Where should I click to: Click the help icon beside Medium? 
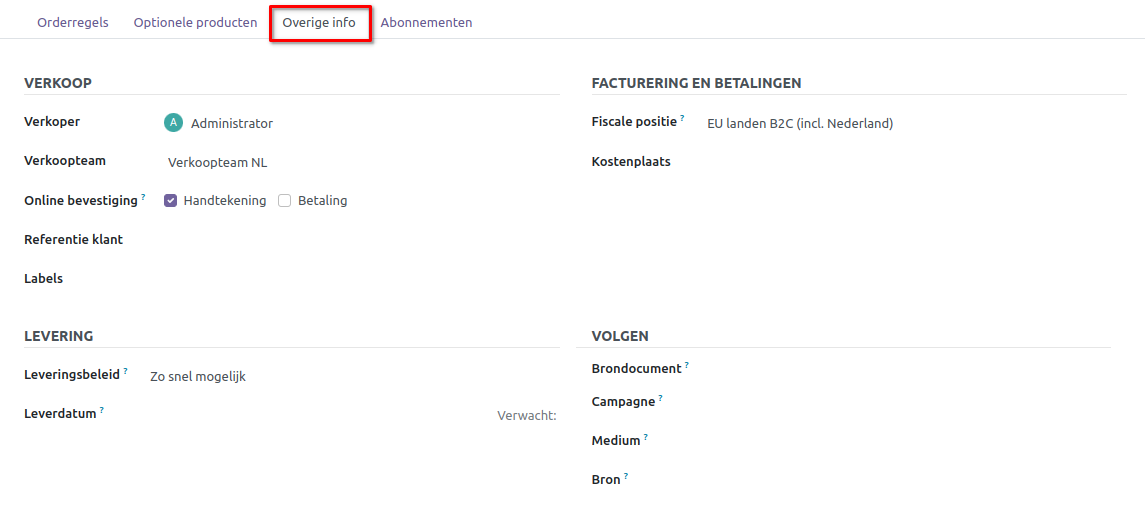pos(645,437)
